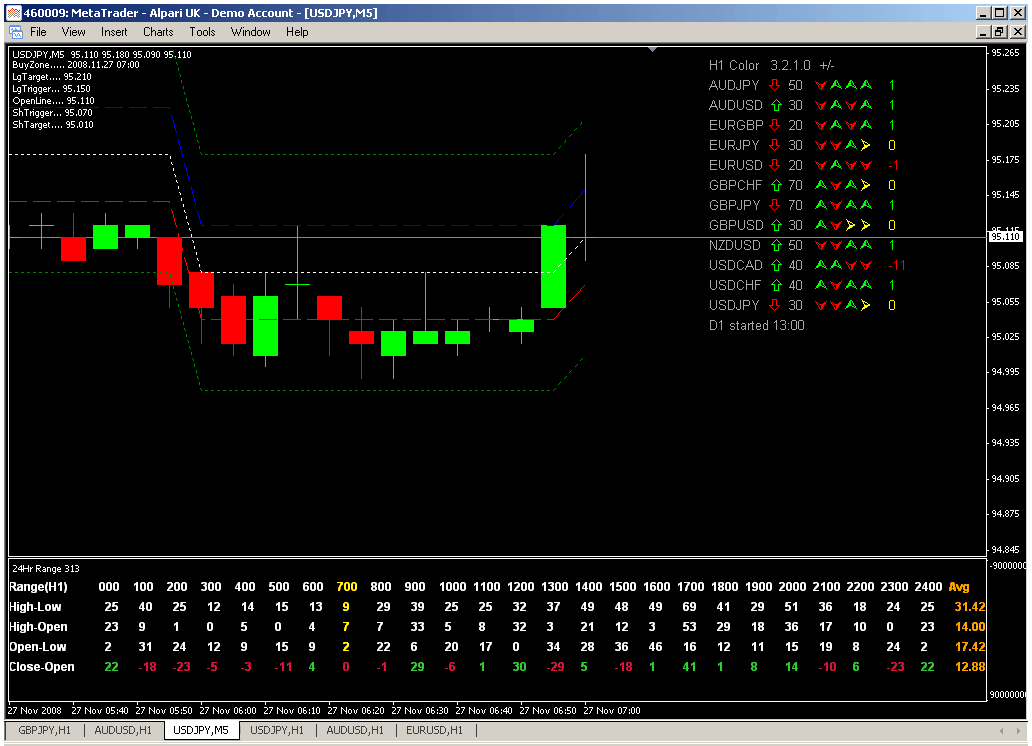Viewport: 1032px width, 746px height.
Task: Minimize the inner chart window
Action: [983, 32]
